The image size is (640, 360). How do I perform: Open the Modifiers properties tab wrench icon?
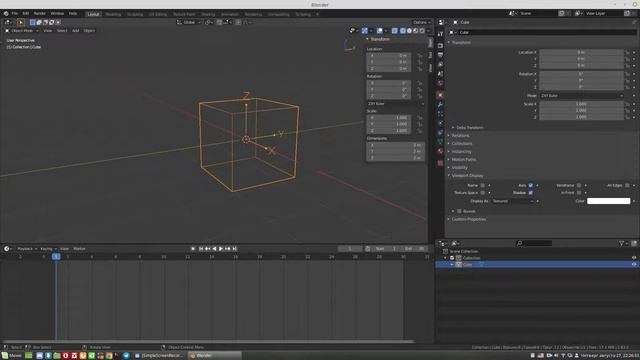pos(440,104)
